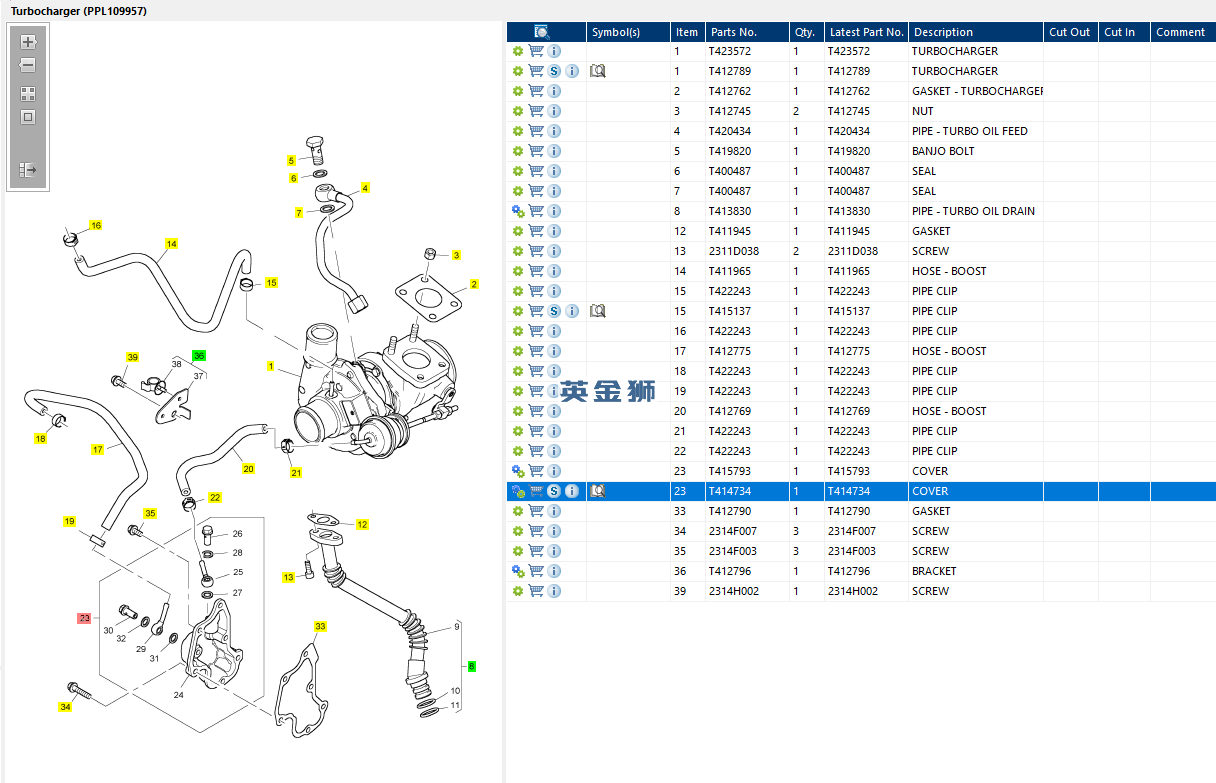1216x783 pixels.
Task: Click the red callout 23 in diagram
Action: click(x=84, y=618)
